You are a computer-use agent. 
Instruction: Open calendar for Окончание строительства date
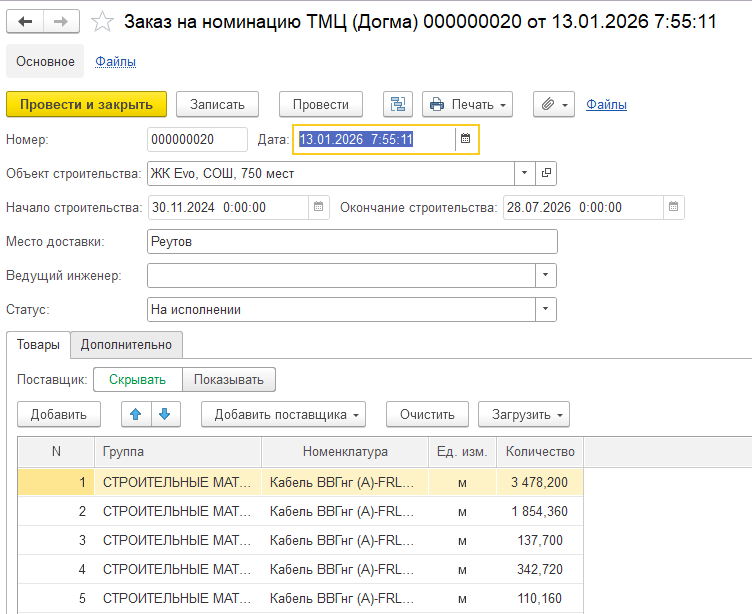click(x=675, y=207)
